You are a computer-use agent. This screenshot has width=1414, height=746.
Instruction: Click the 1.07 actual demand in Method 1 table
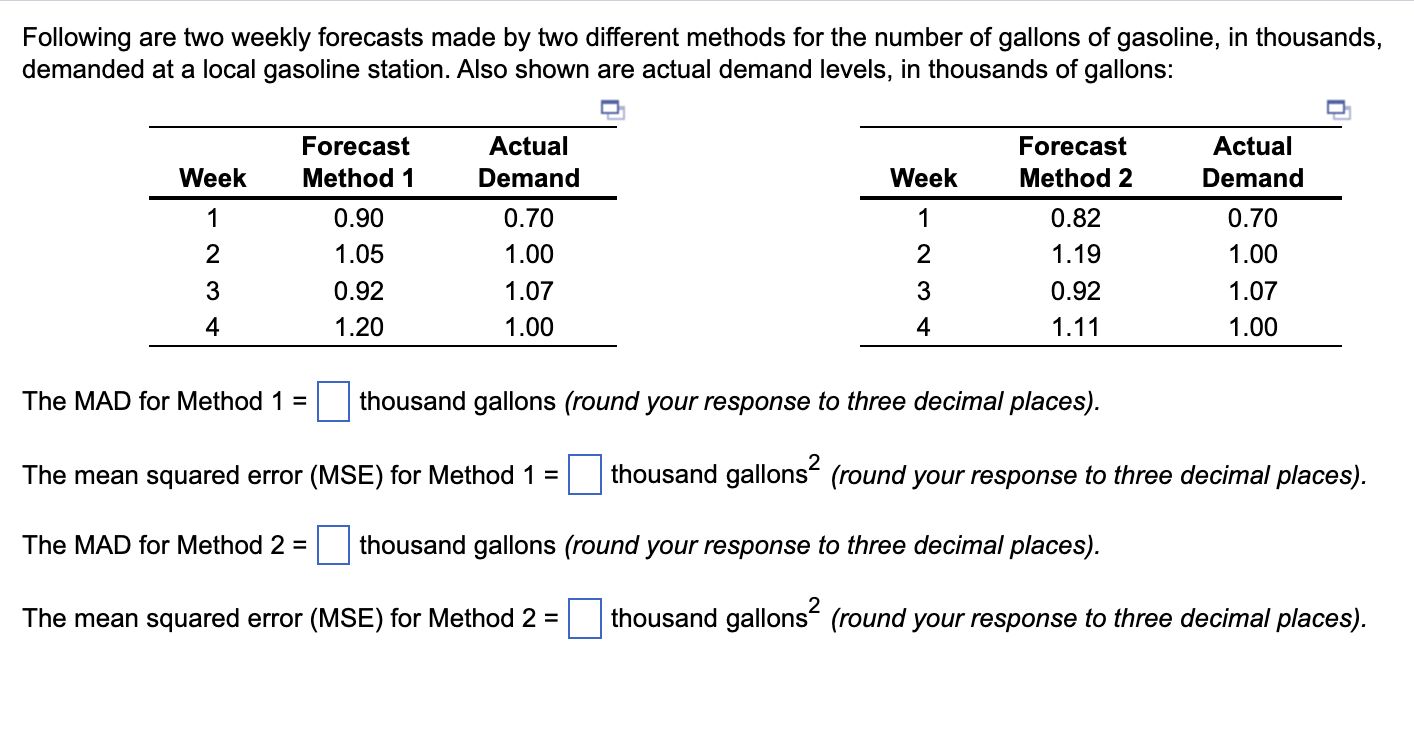[529, 291]
